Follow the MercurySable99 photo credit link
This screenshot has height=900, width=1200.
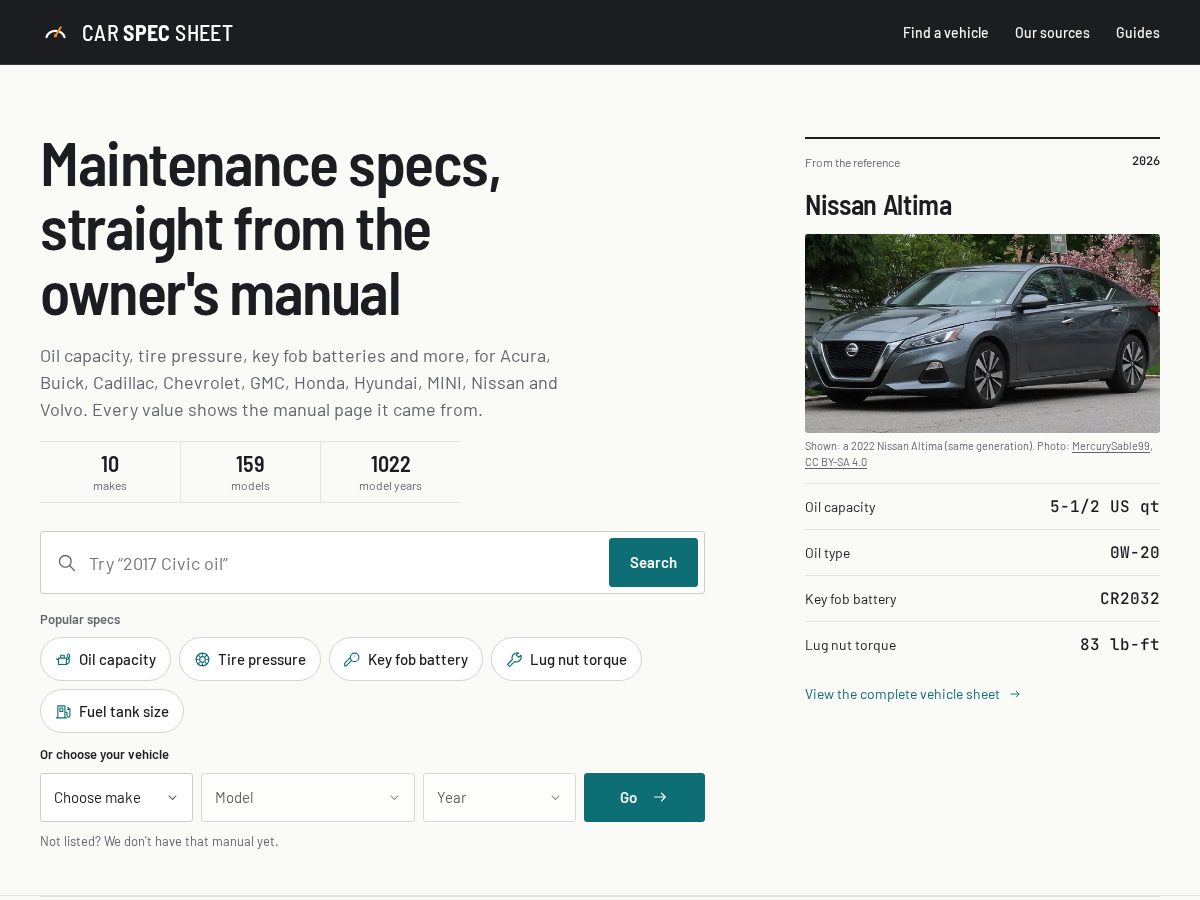[1111, 446]
